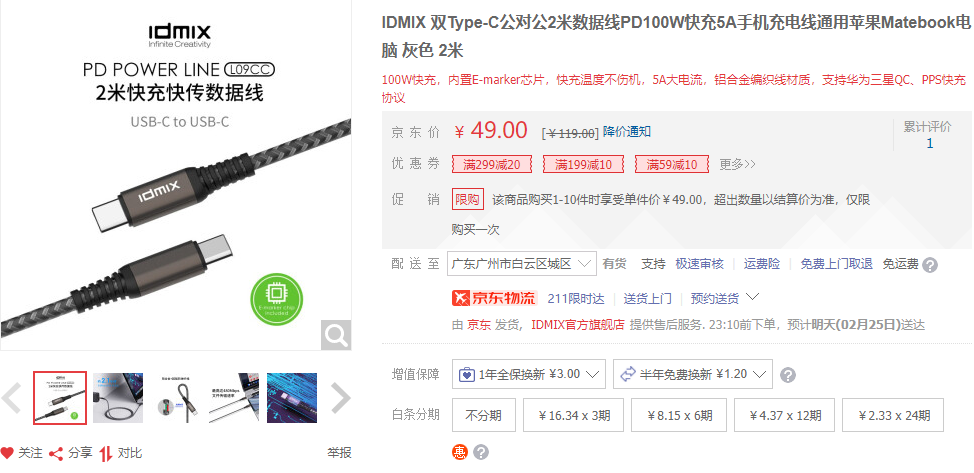Screen dimensions: 974x473
Task: Click the 降价通知 link
Action: coord(627,132)
